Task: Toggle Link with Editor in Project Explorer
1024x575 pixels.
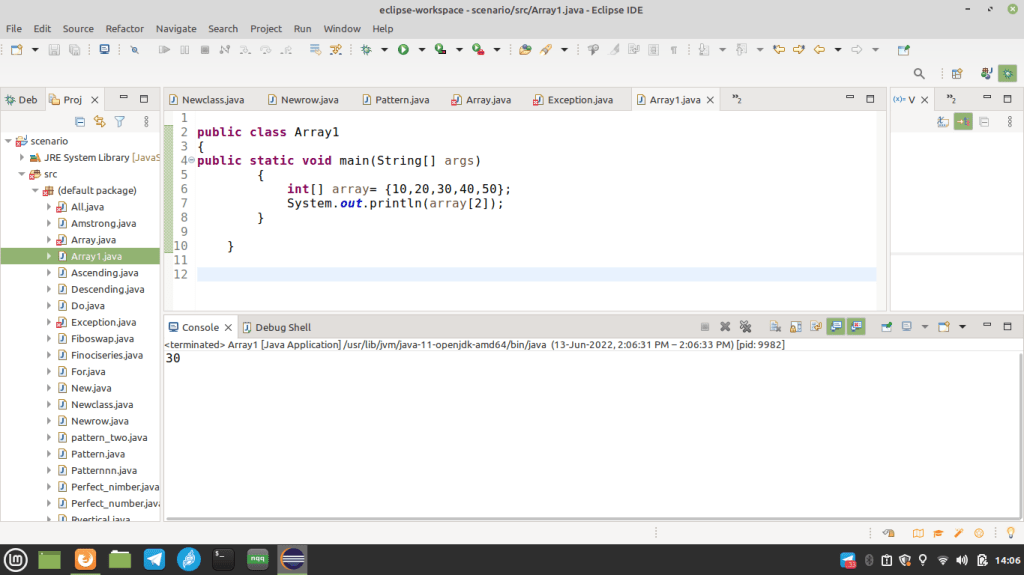Action: click(99, 122)
